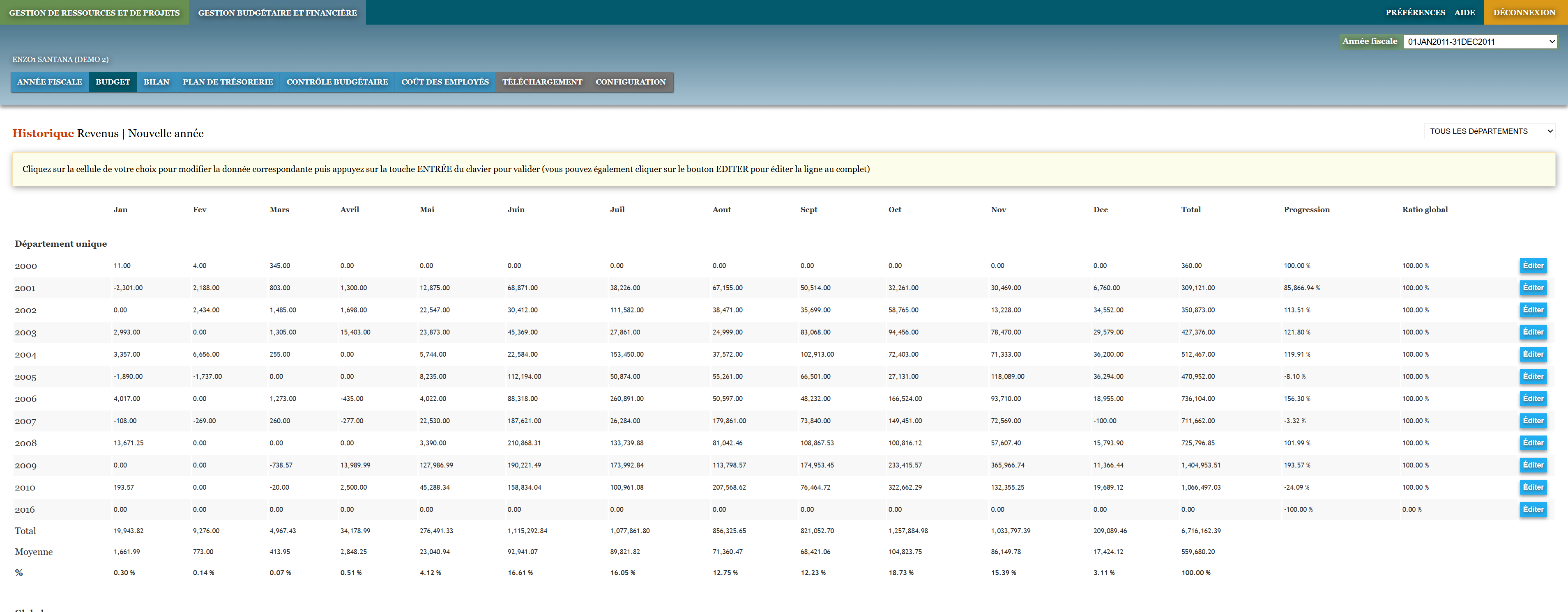The height and width of the screenshot is (612, 1568).
Task: Open the Année fiscale date range dropdown
Action: point(1480,42)
